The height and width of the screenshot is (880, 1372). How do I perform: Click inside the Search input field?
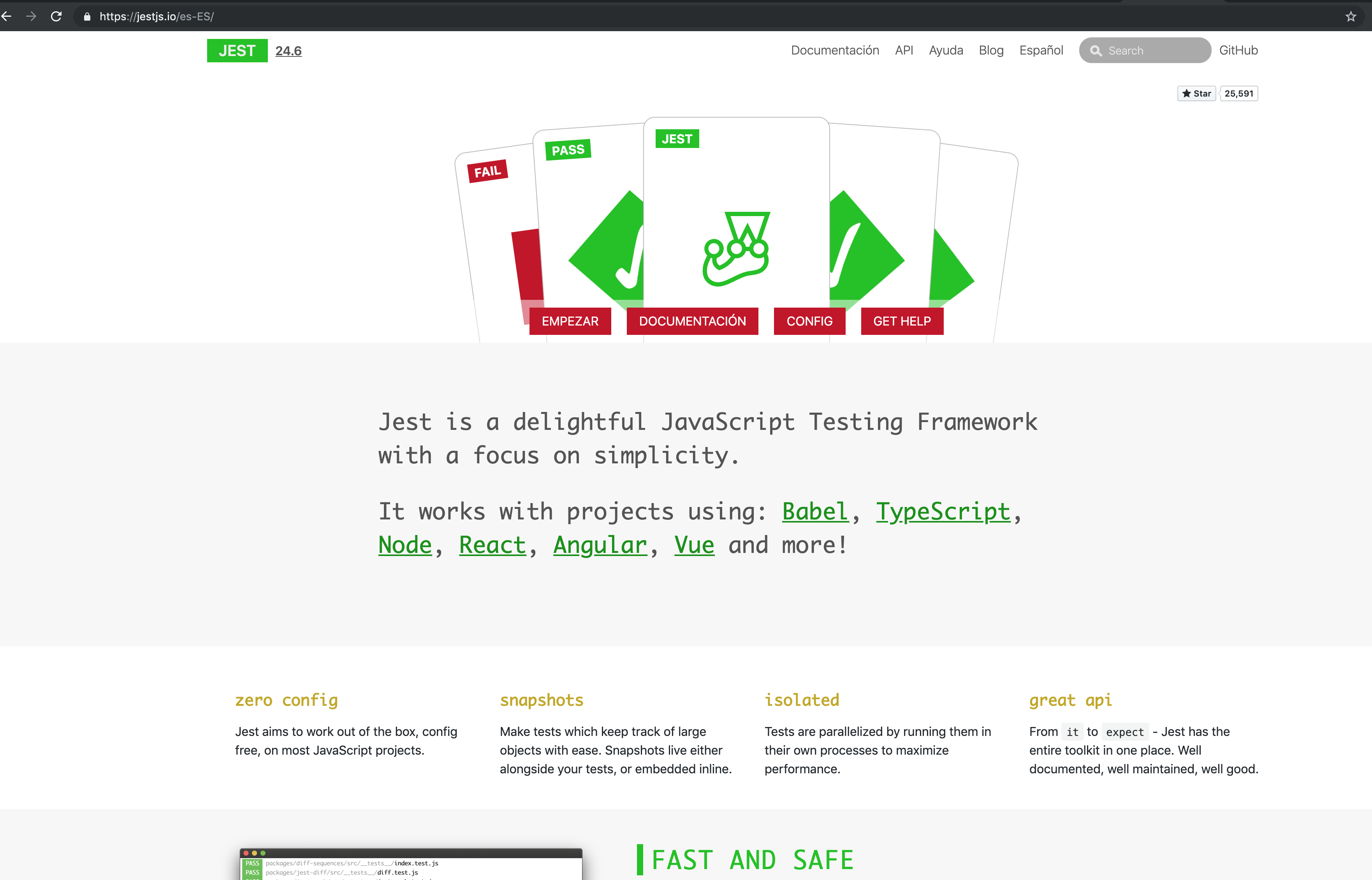tap(1148, 50)
